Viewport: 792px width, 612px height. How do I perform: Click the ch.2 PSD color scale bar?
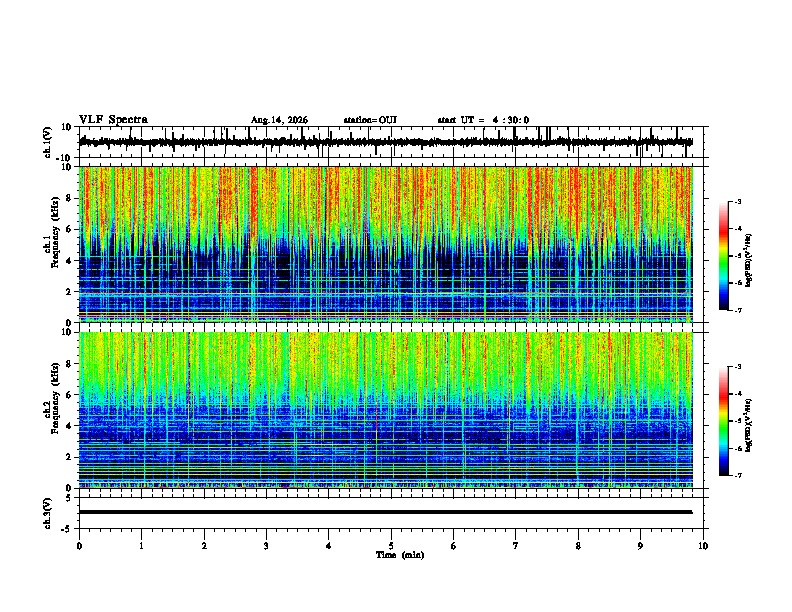tap(724, 421)
